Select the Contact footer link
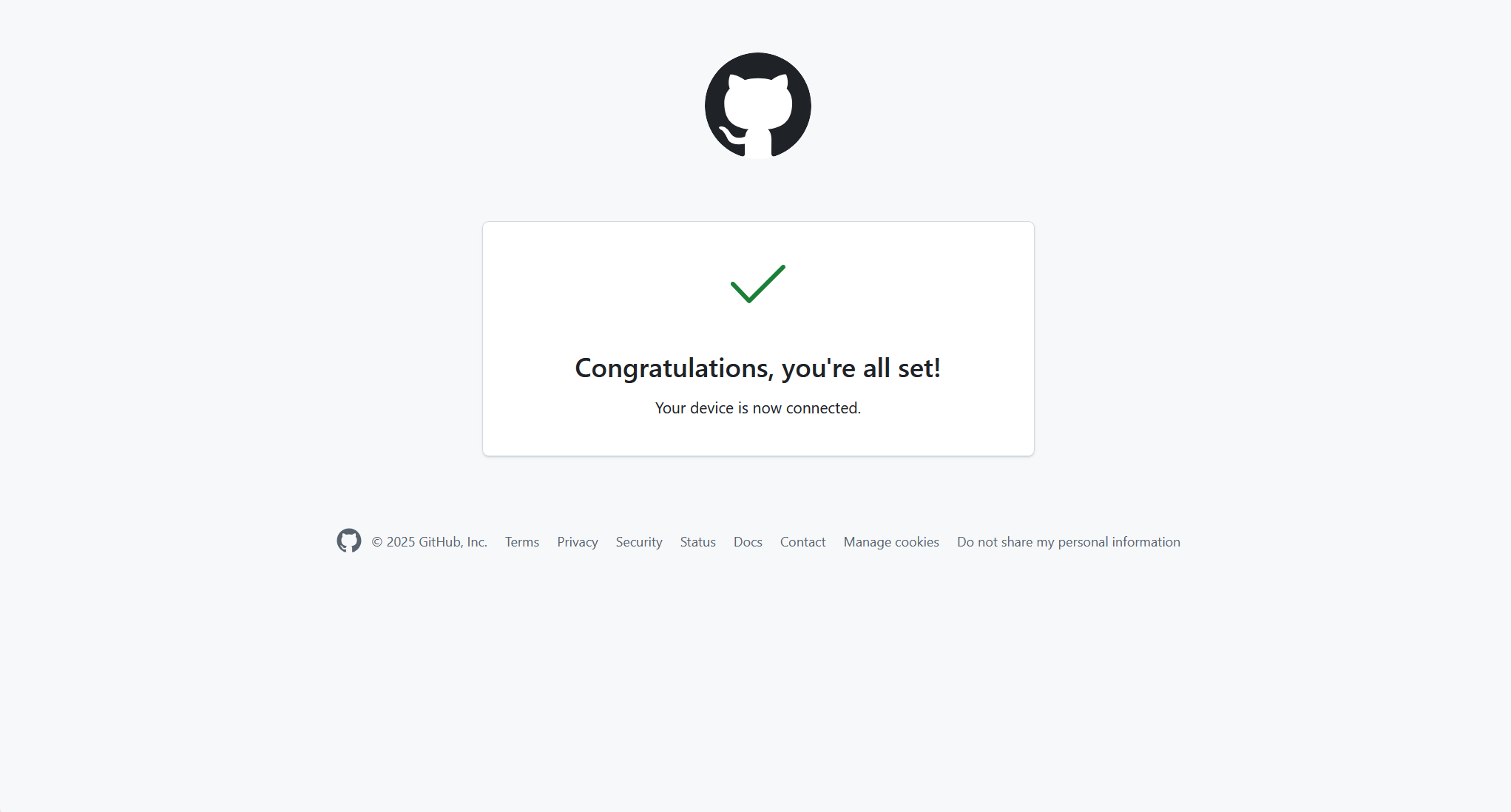1511x812 pixels. (802, 542)
